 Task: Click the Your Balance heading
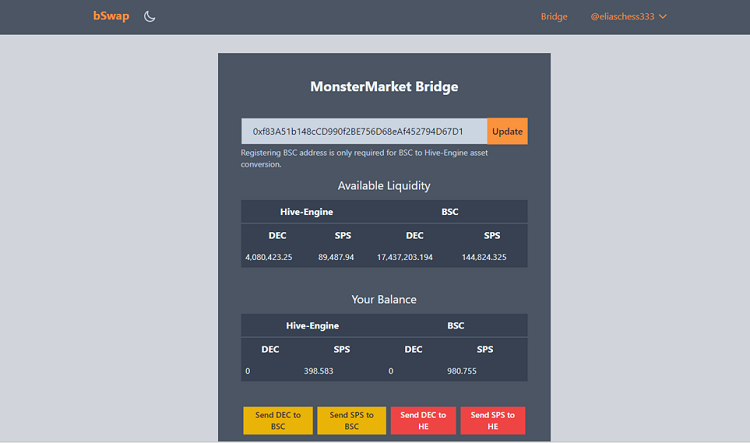(384, 299)
